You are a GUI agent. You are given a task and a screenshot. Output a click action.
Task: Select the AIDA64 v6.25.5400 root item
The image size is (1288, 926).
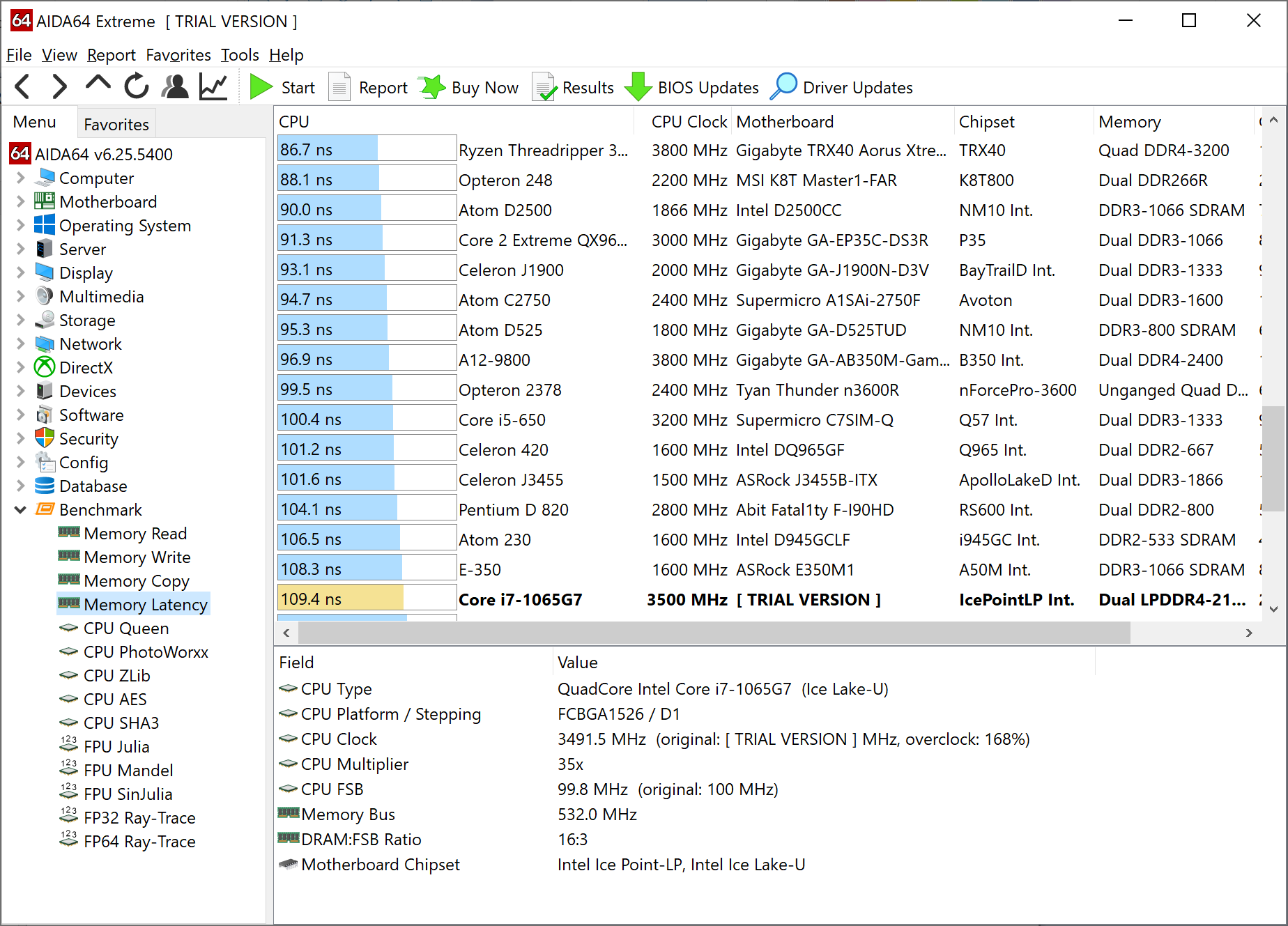91,154
